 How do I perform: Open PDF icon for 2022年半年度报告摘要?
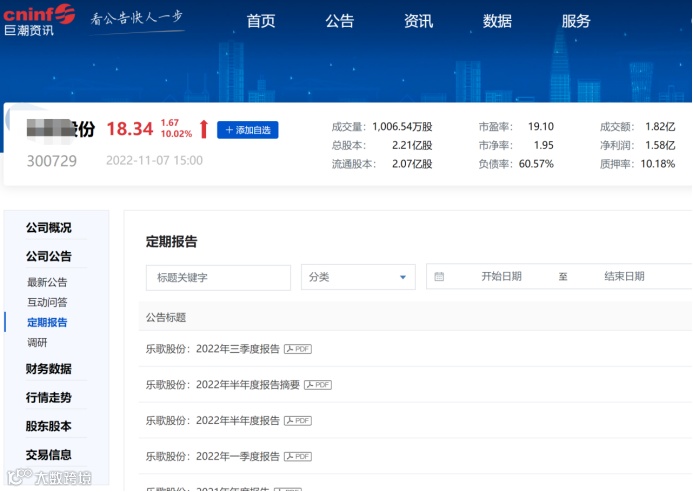pyautogui.click(x=318, y=385)
